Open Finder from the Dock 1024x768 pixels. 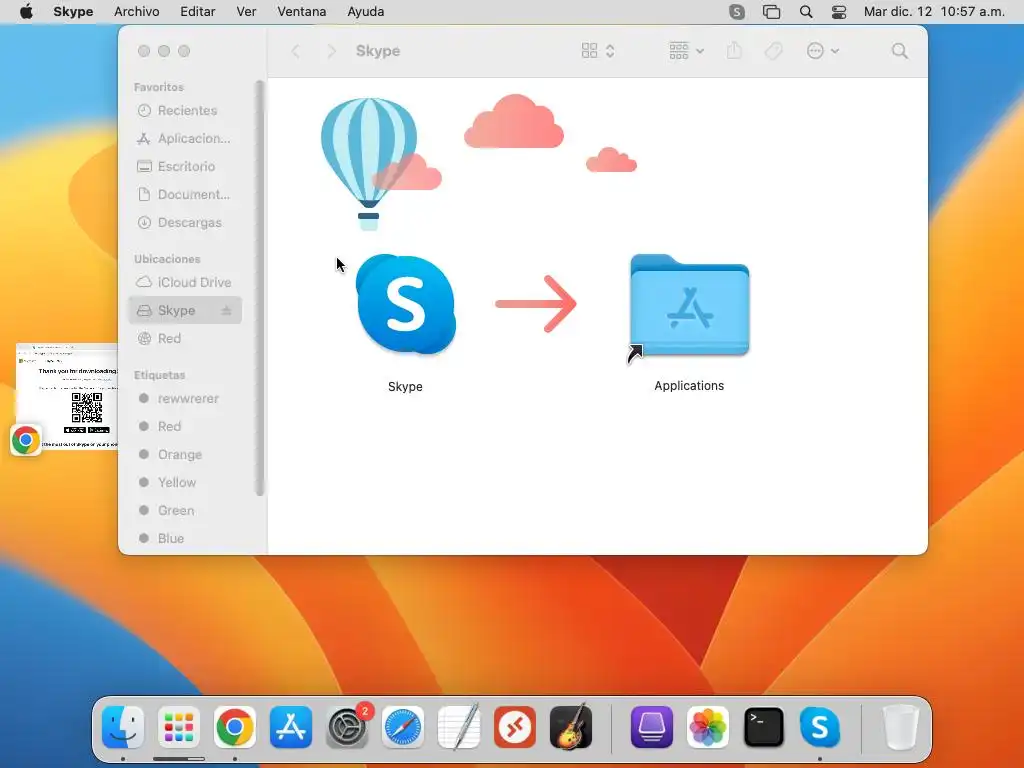[123, 727]
